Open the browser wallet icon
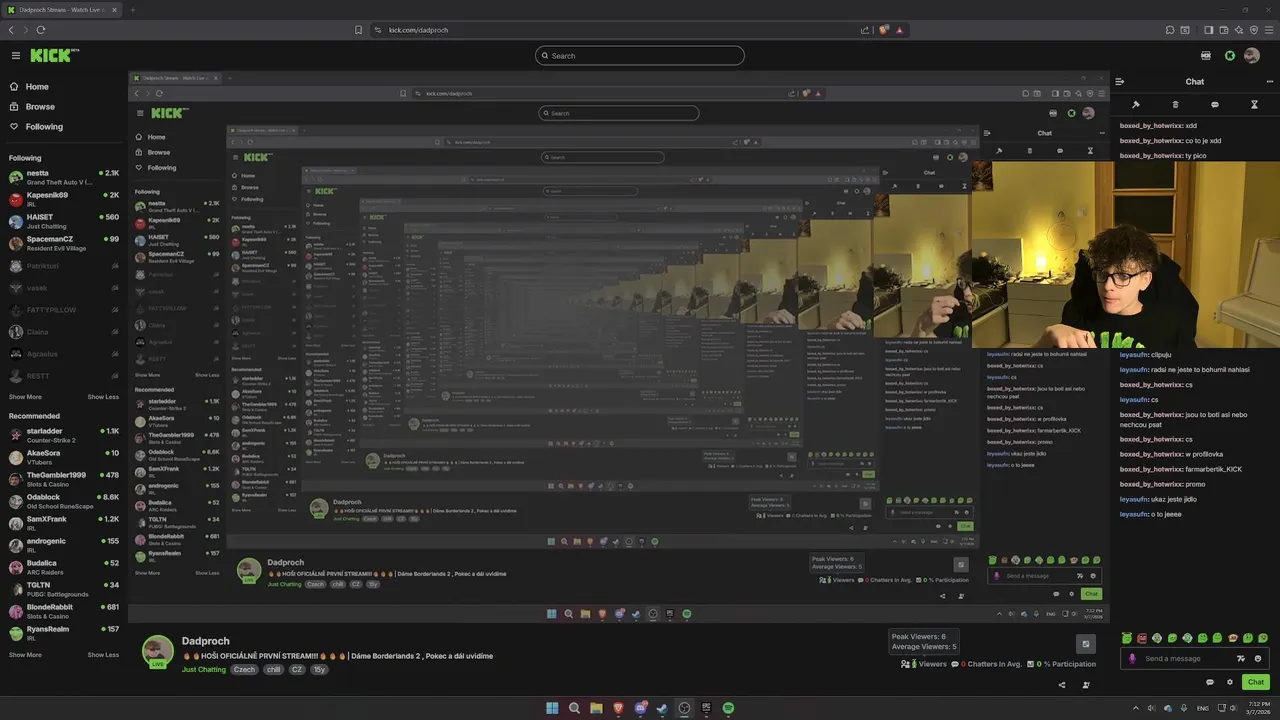Image resolution: width=1280 pixels, height=720 pixels. click(x=1224, y=30)
